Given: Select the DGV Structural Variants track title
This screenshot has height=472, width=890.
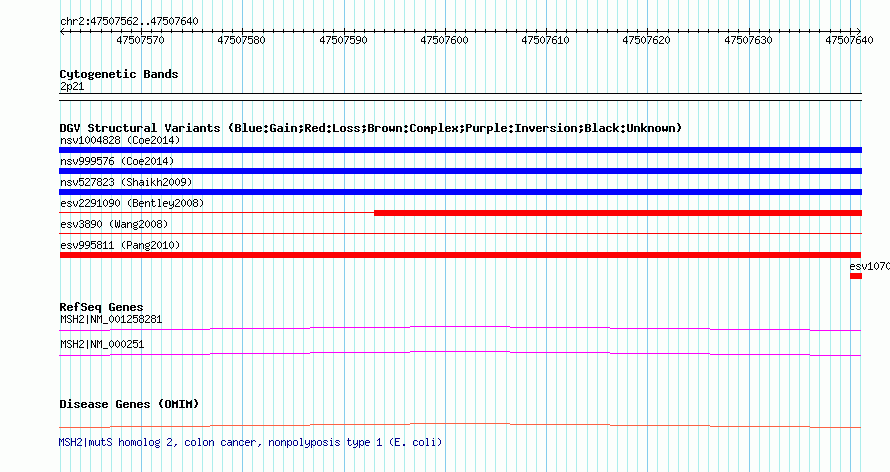Looking at the screenshot, I should point(371,128).
